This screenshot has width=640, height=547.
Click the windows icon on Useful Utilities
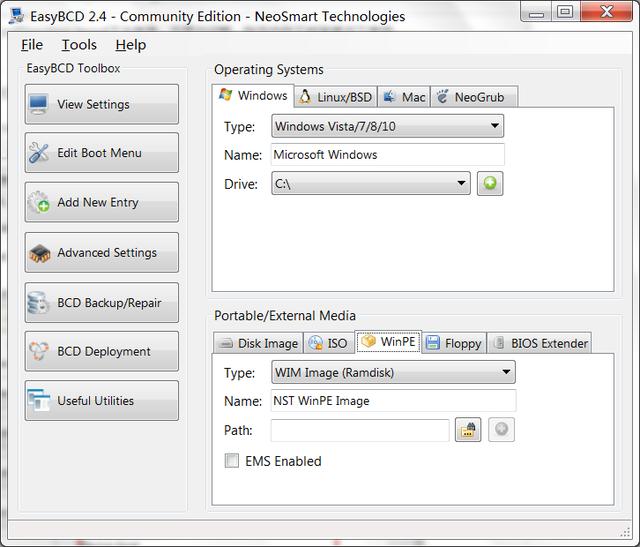click(39, 400)
